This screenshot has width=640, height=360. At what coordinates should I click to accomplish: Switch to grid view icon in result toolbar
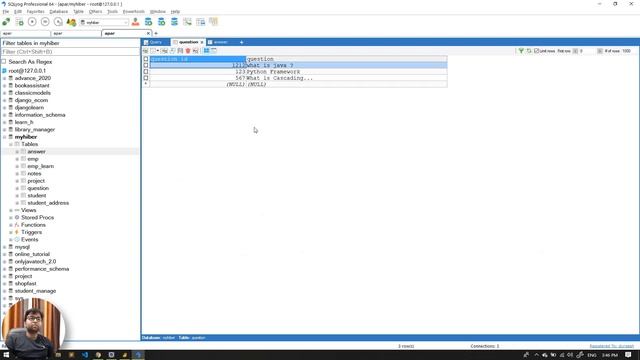click(207, 51)
